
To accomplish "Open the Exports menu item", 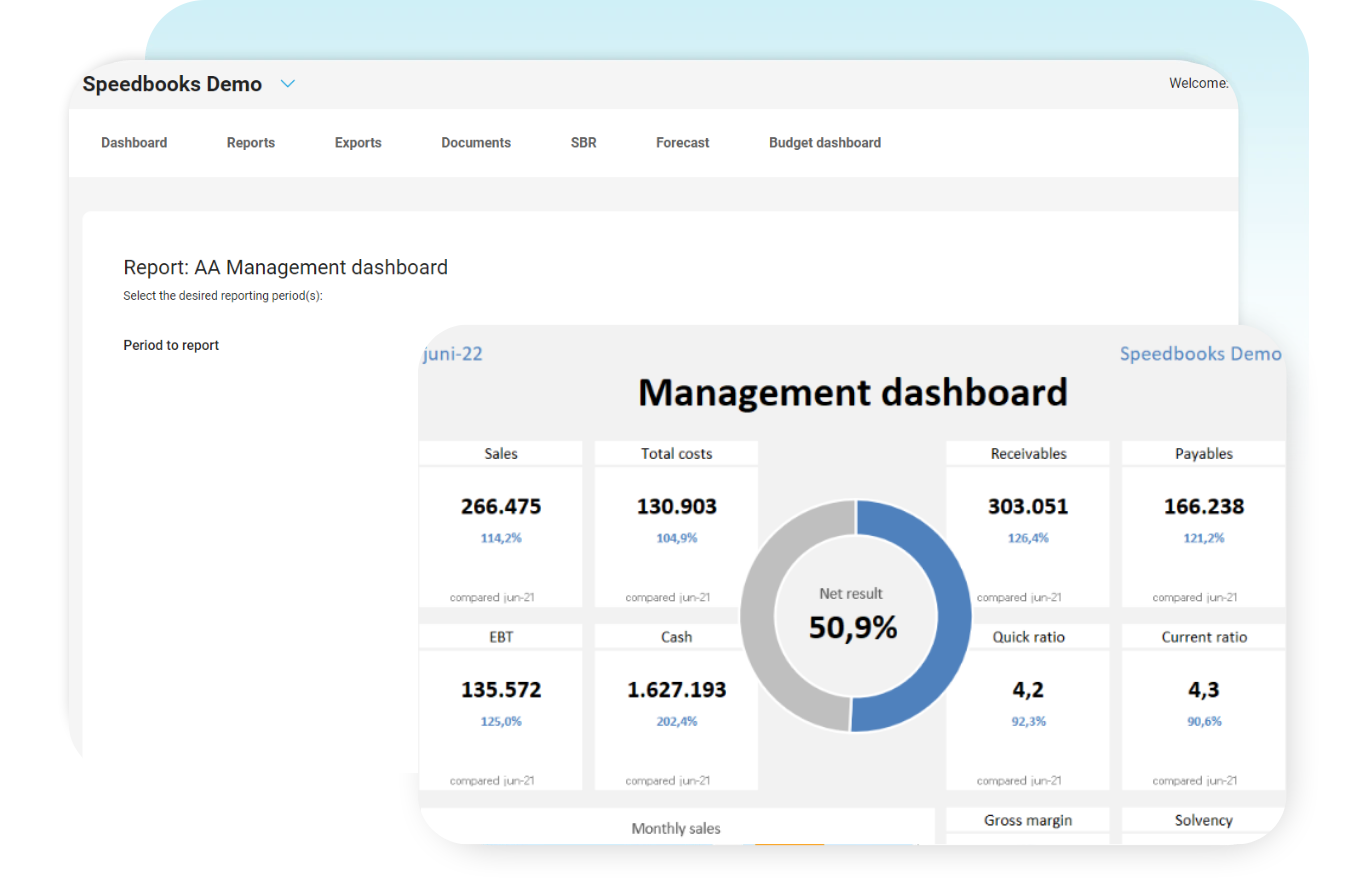I will point(358,143).
